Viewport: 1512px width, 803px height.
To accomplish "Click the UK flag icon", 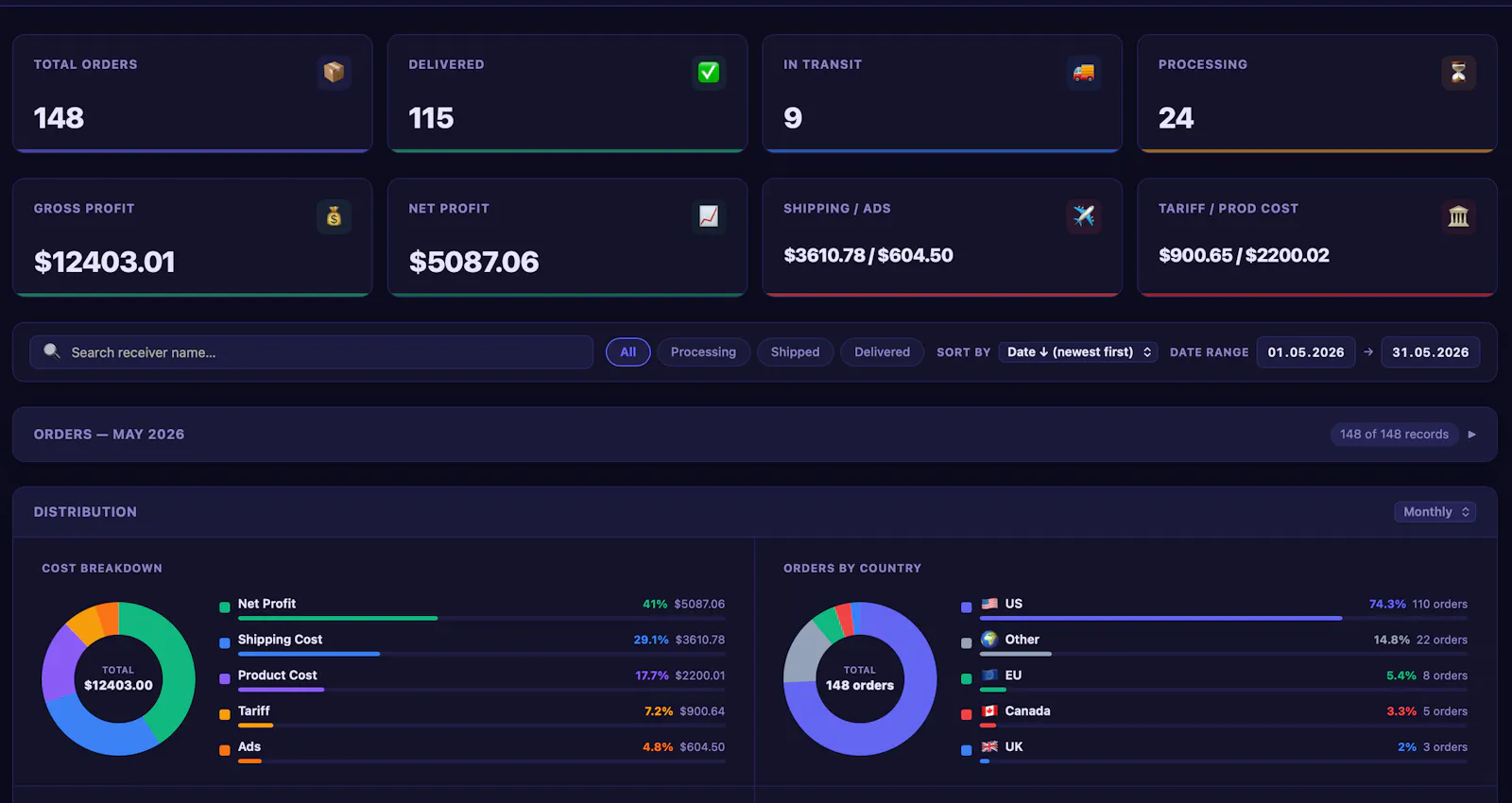I will [x=989, y=747].
